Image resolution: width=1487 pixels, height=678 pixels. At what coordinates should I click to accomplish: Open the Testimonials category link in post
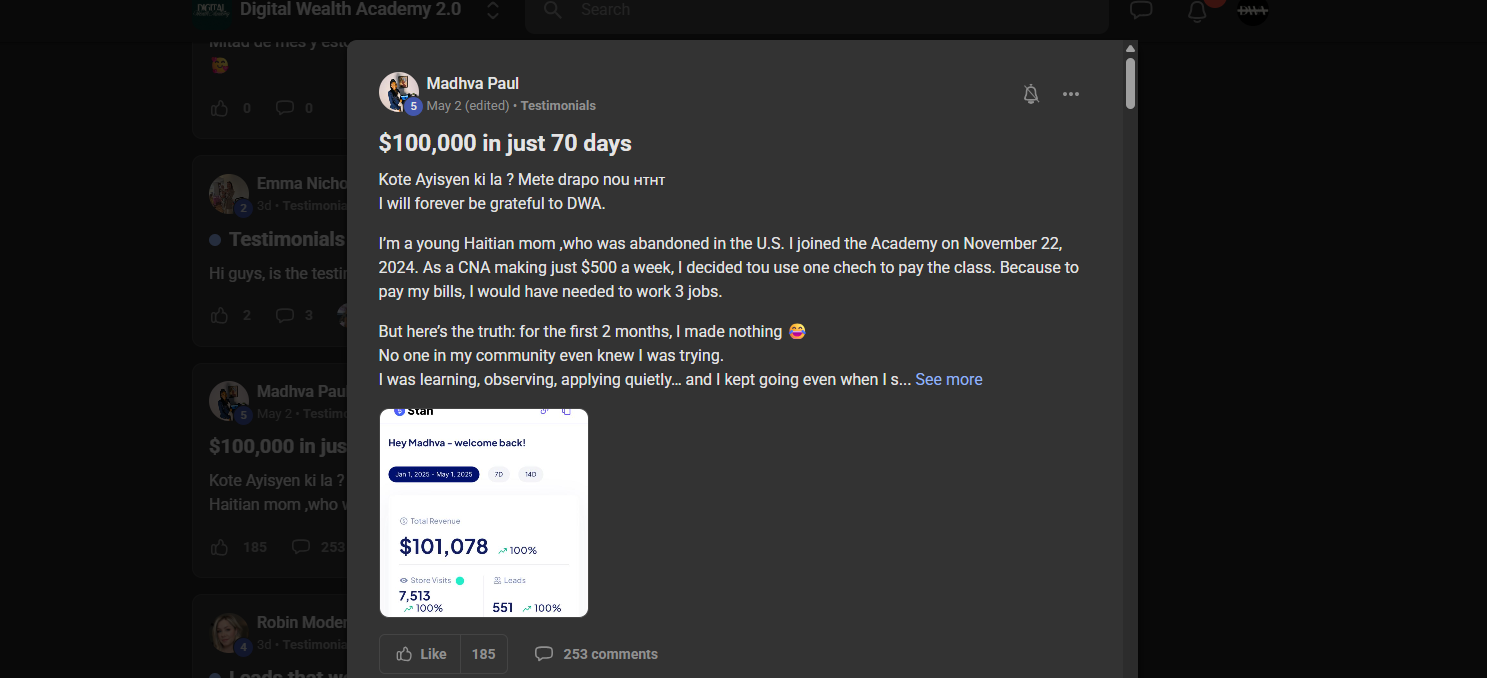(558, 105)
